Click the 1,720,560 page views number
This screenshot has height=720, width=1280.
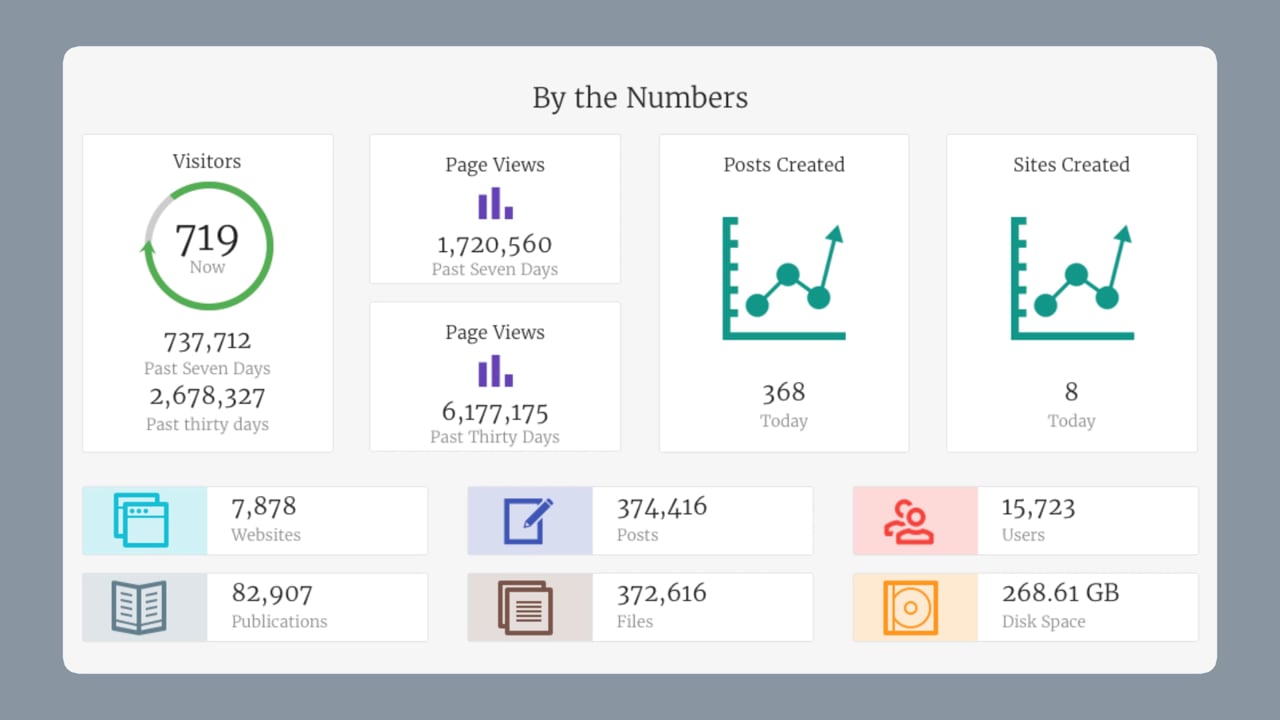495,245
